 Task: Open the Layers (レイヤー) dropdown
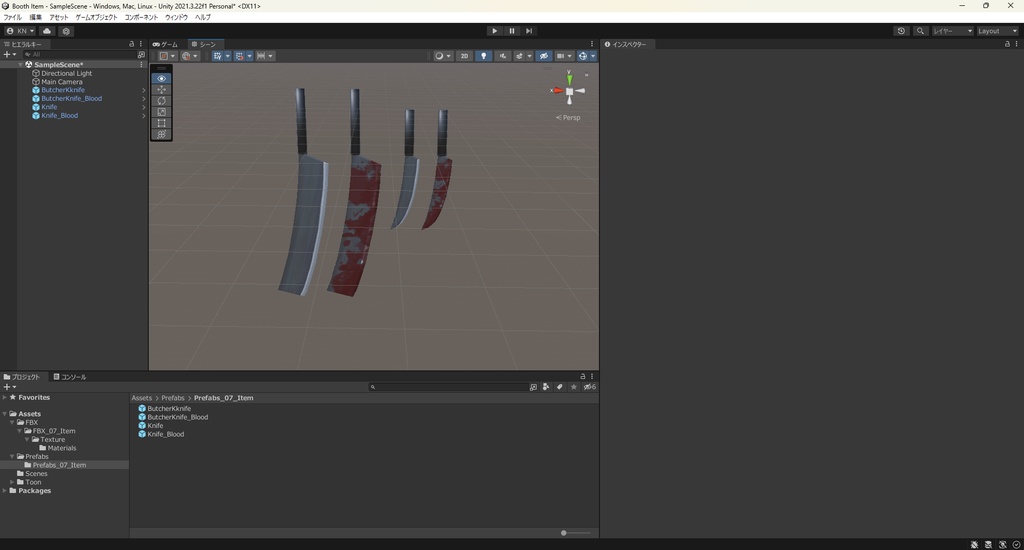[x=953, y=31]
